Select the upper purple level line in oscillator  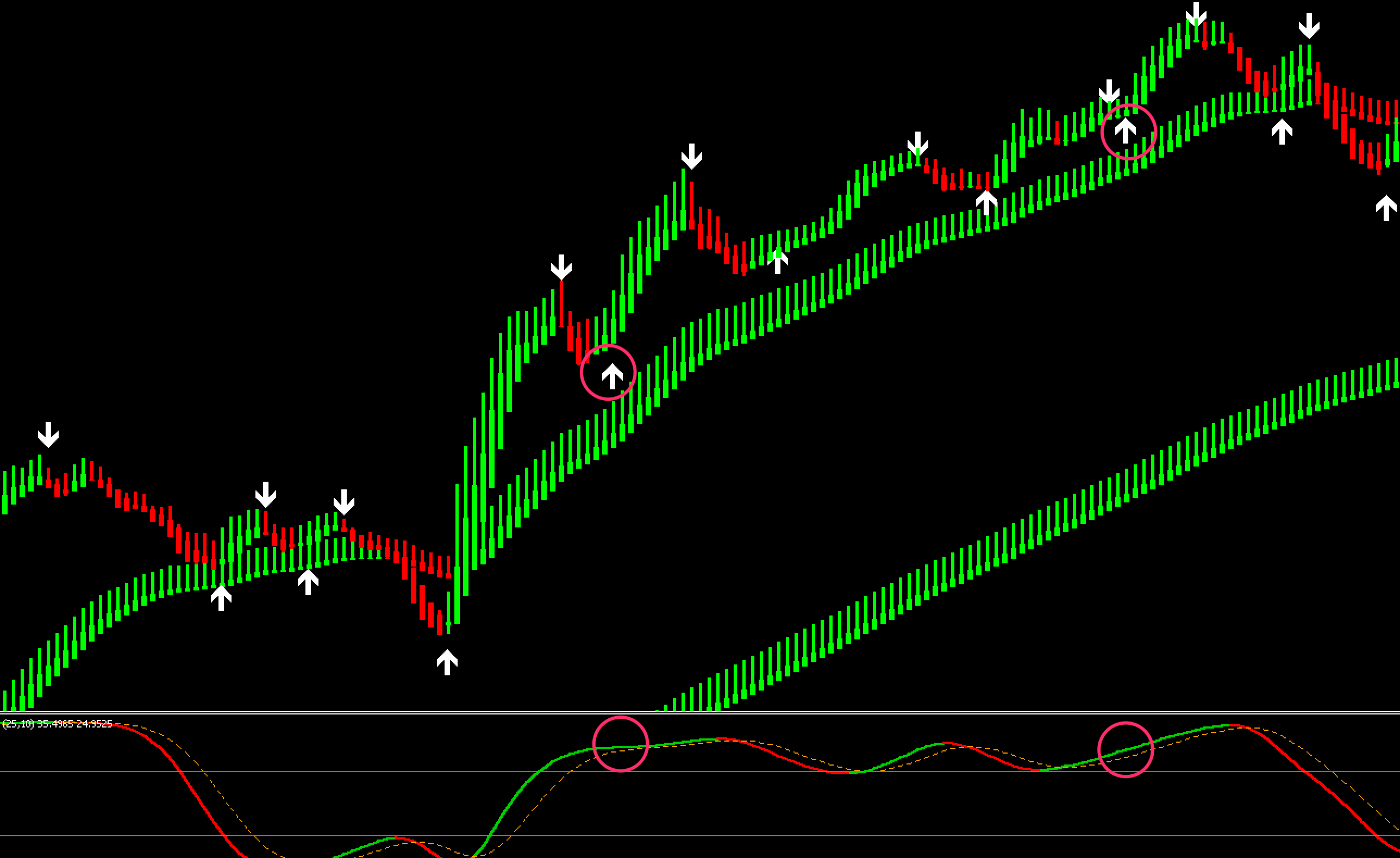pos(700,772)
